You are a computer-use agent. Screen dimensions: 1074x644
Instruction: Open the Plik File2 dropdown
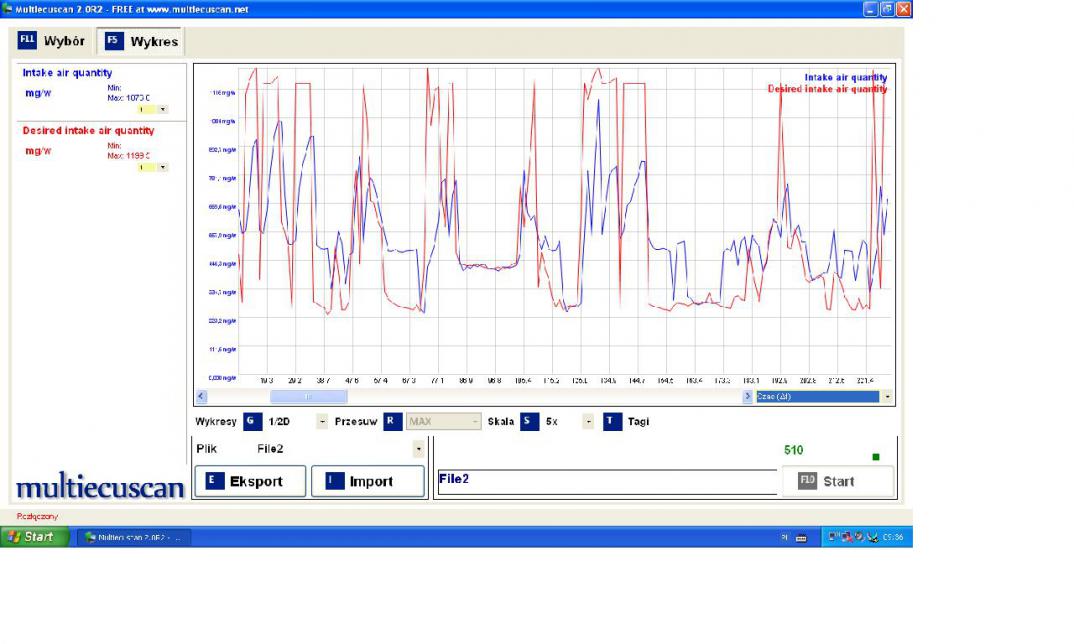[418, 449]
